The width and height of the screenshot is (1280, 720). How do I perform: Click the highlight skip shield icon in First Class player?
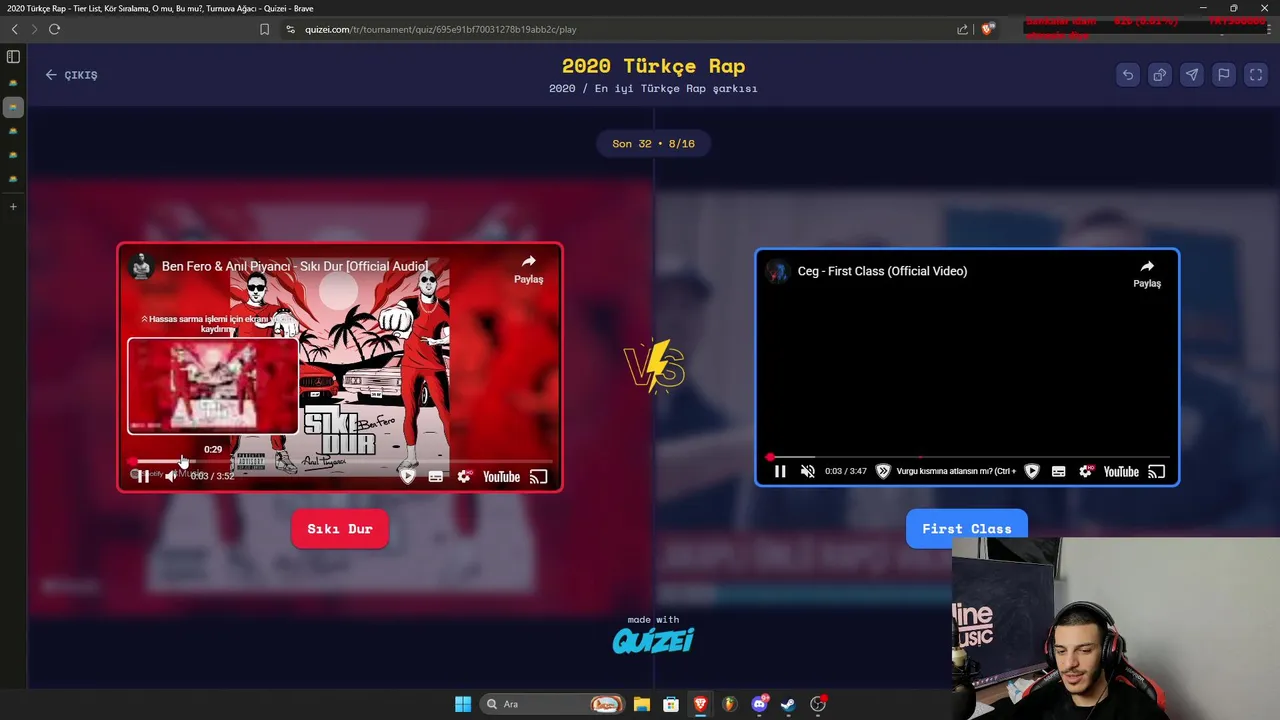tap(883, 472)
